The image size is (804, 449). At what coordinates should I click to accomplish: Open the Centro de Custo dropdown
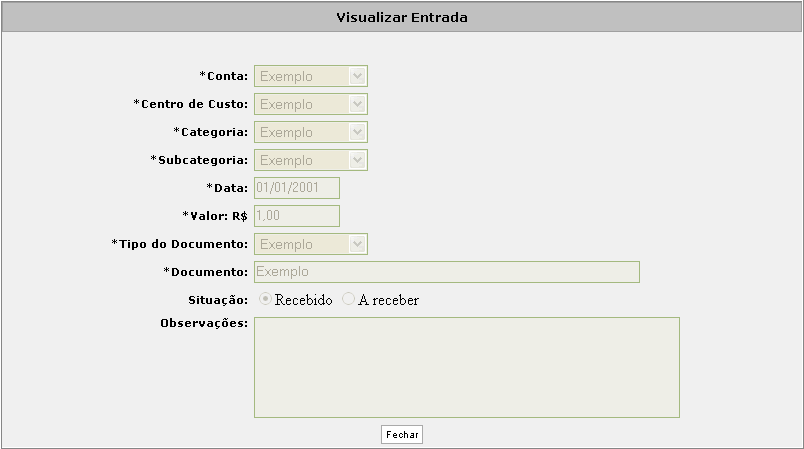click(311, 104)
